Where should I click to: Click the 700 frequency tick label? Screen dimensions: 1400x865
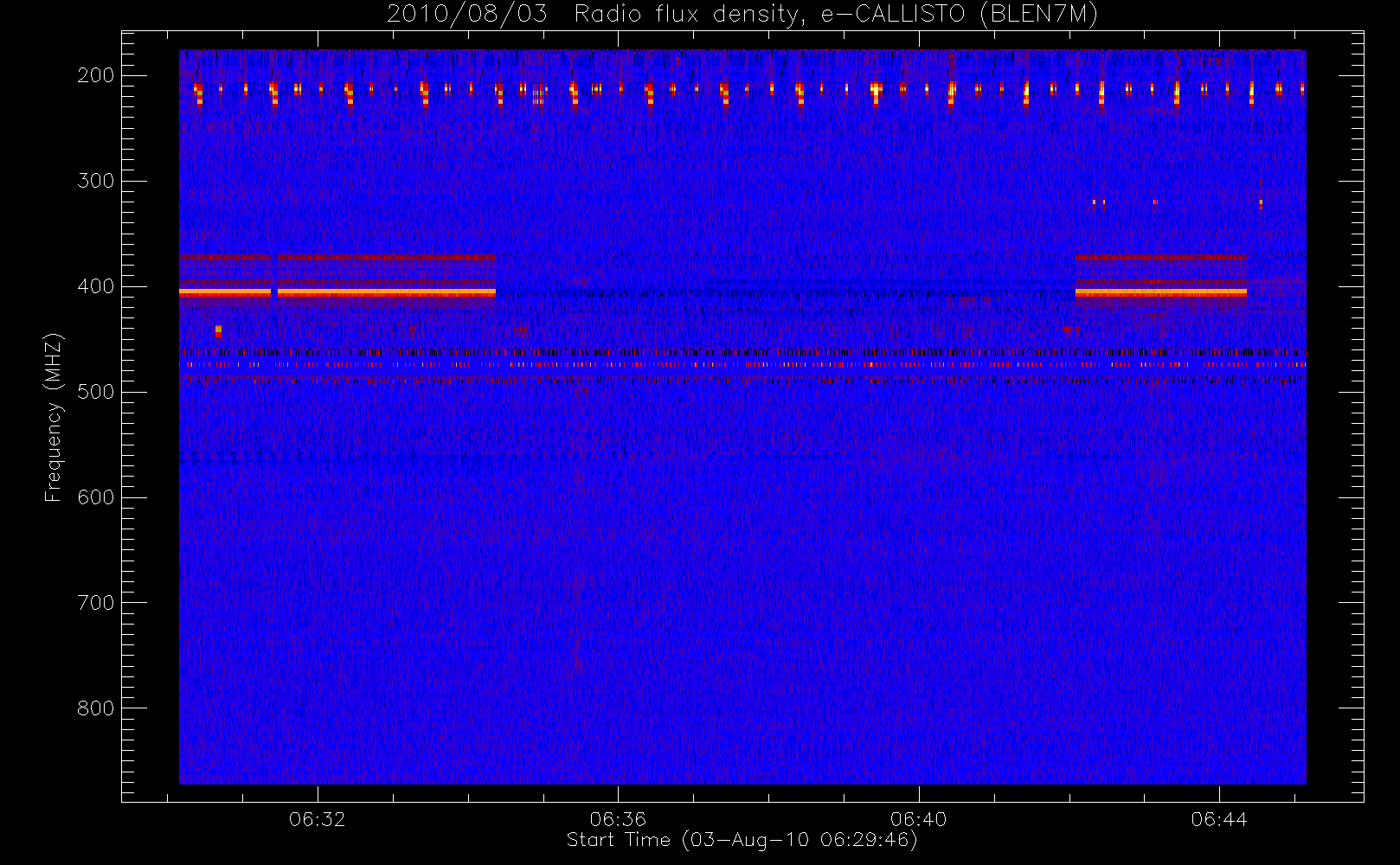(96, 603)
